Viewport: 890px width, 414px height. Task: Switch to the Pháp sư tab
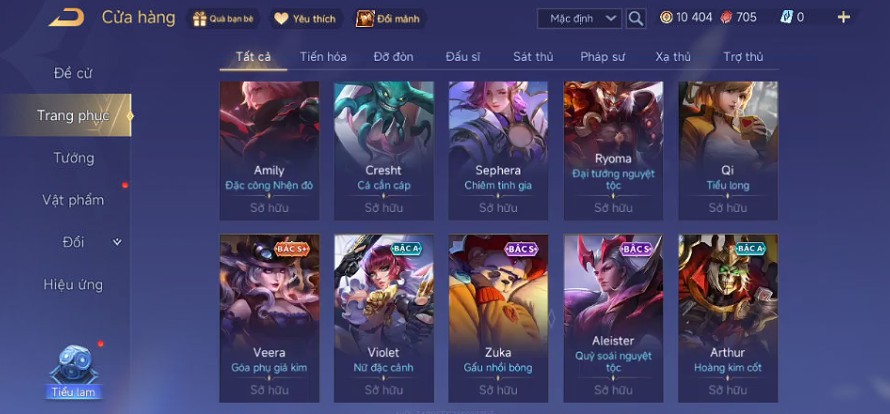point(602,57)
